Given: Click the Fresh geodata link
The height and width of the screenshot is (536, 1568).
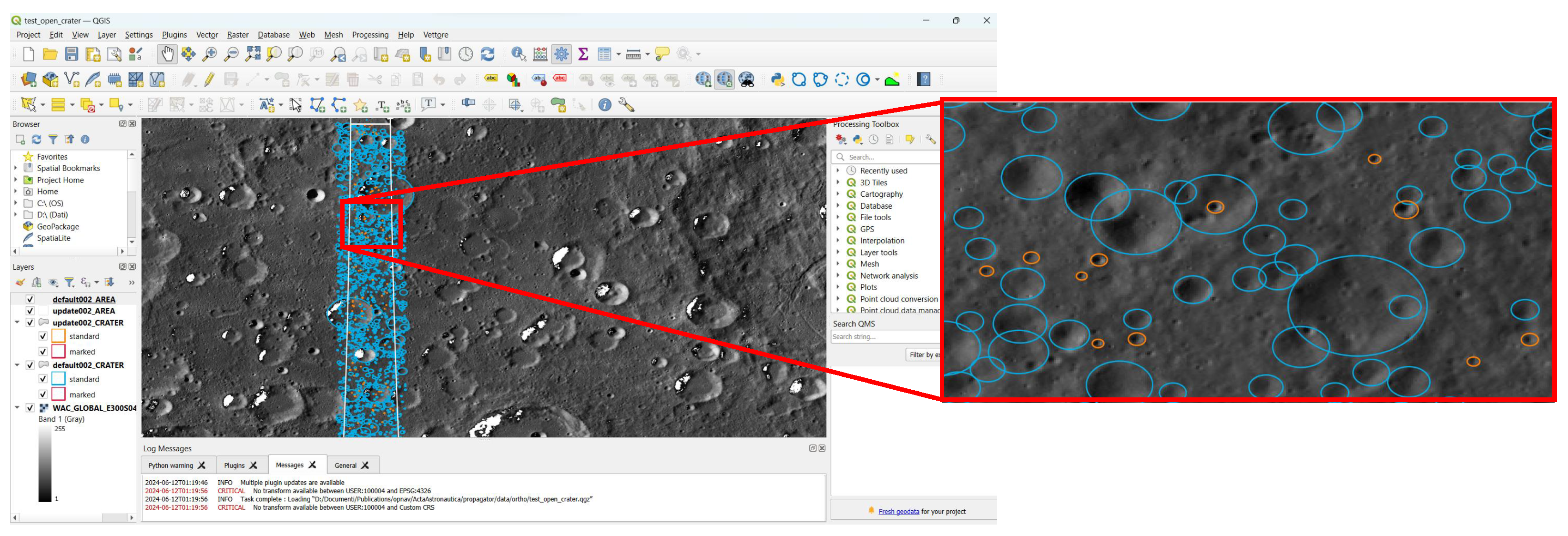Looking at the screenshot, I should pyautogui.click(x=898, y=511).
